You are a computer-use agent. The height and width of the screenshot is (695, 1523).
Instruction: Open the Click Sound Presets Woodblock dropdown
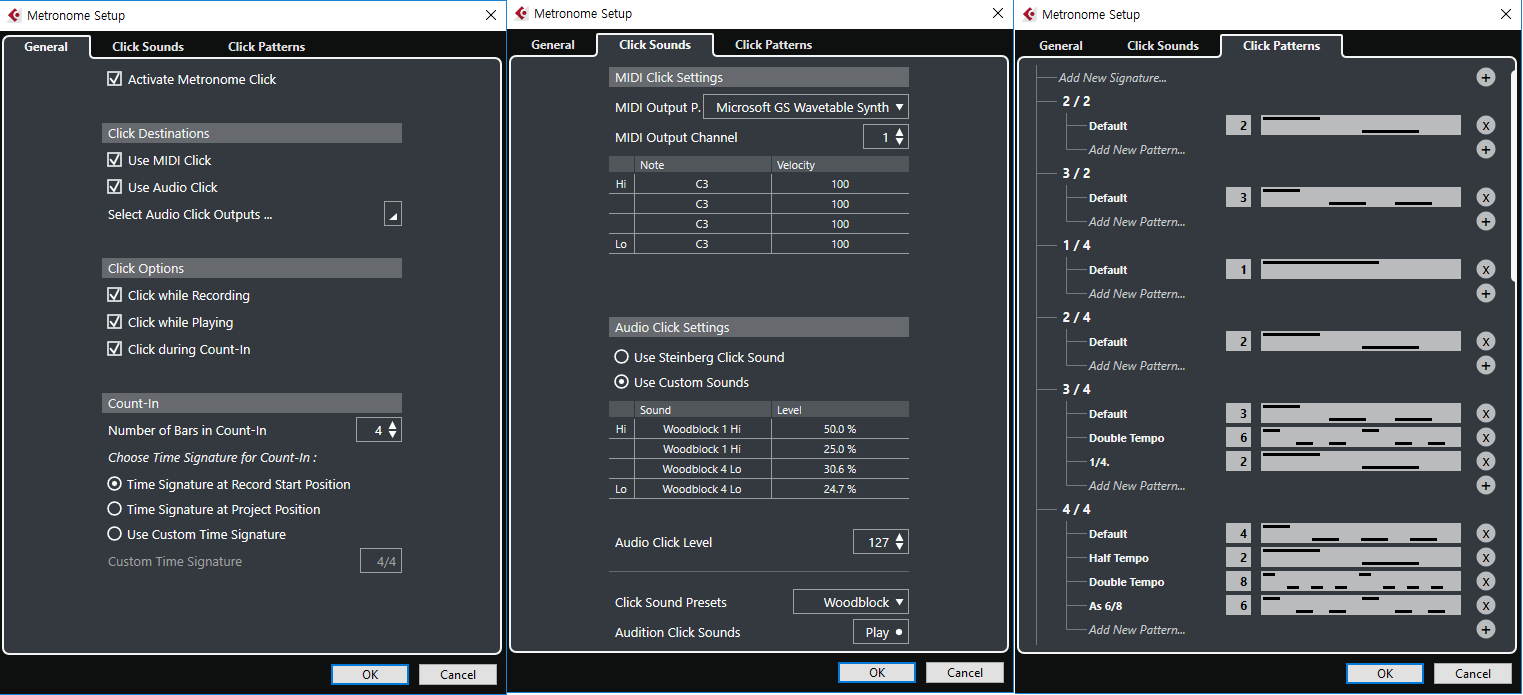pos(850,602)
